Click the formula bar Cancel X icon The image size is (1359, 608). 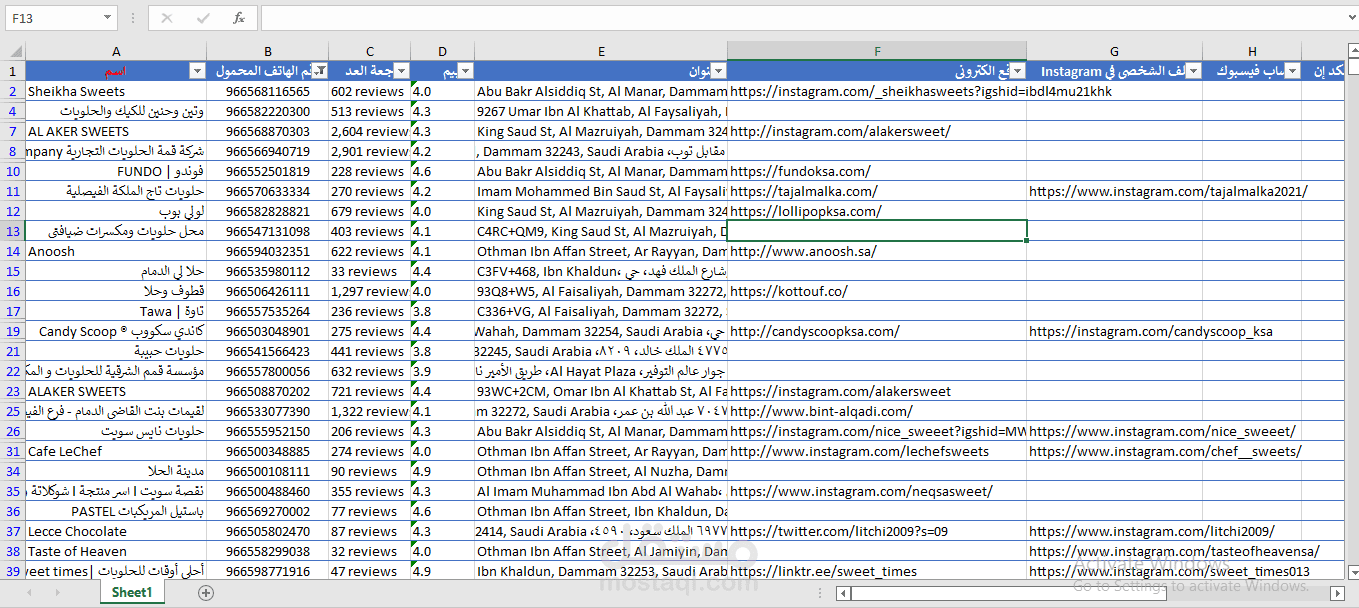click(x=167, y=18)
